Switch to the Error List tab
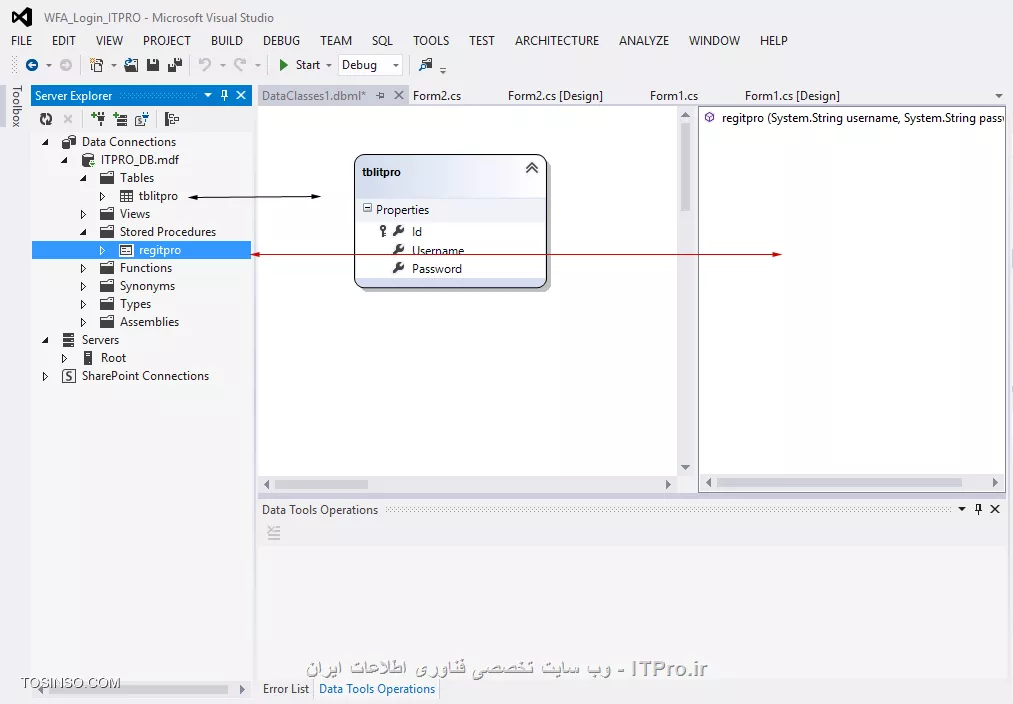This screenshot has height=704, width=1013. (x=286, y=688)
